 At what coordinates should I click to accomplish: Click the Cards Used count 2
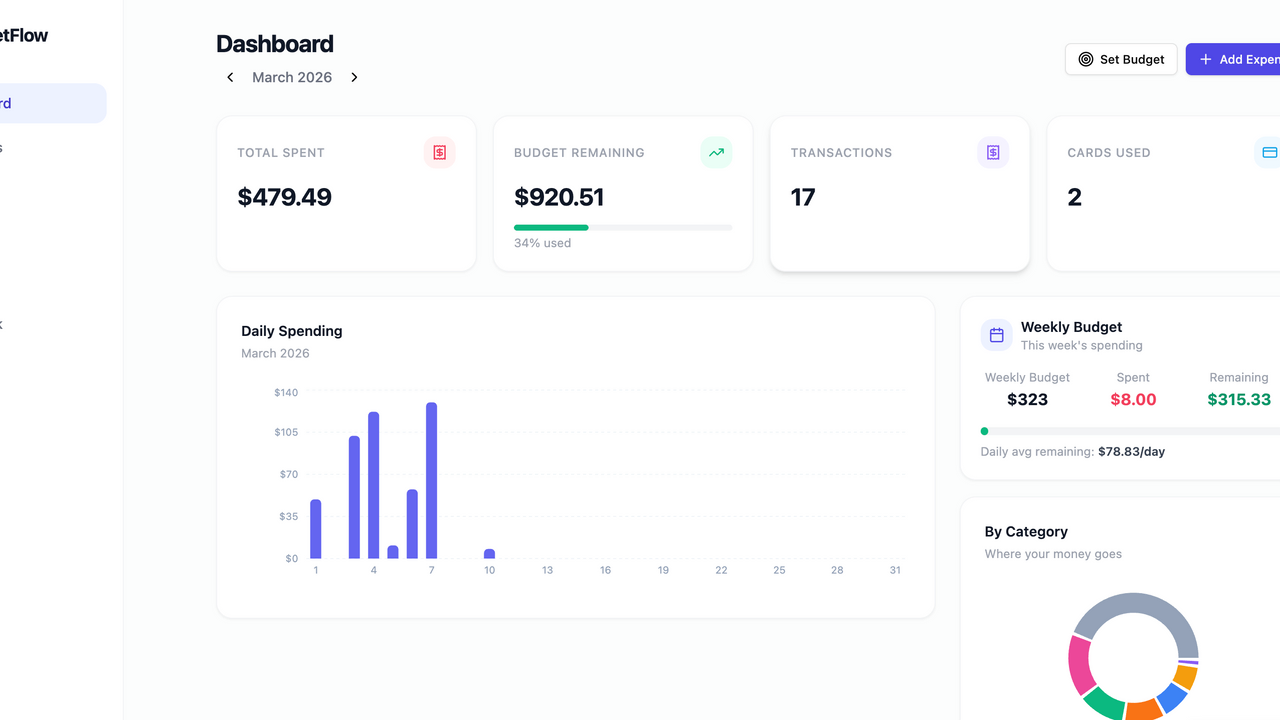[x=1075, y=197]
